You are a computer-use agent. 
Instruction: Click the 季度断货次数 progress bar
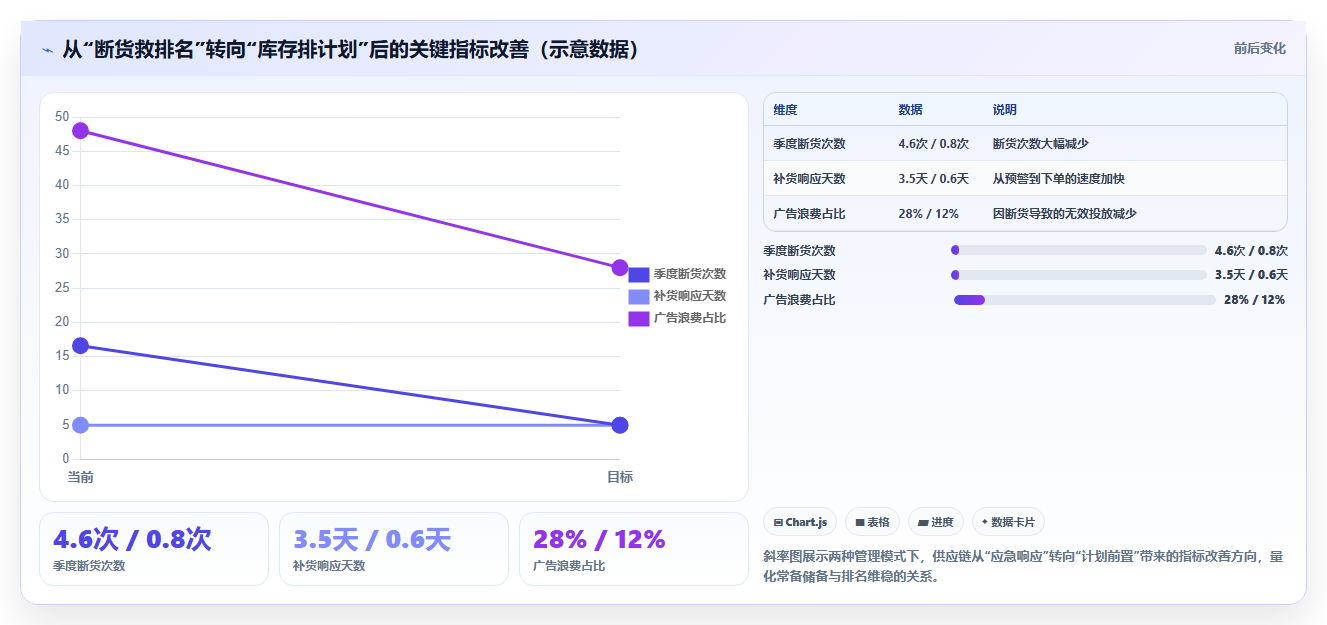(x=1079, y=250)
